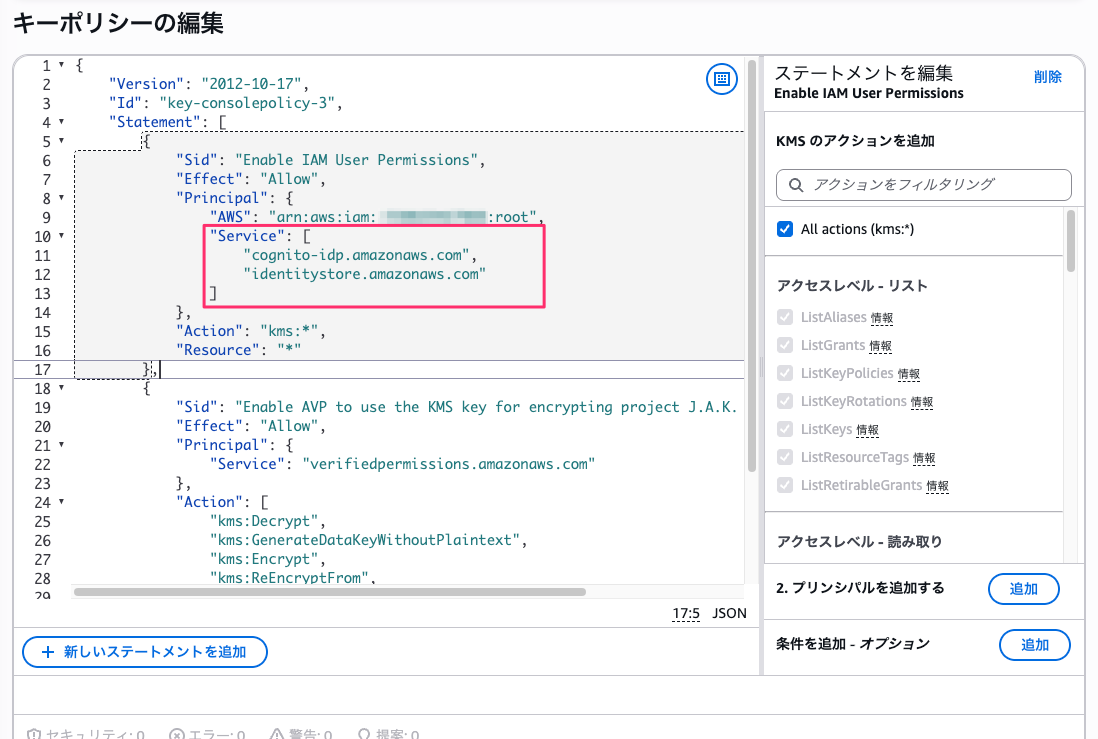Collapse the Service array fold at line 10
The height and width of the screenshot is (739, 1098).
pyautogui.click(x=62, y=235)
